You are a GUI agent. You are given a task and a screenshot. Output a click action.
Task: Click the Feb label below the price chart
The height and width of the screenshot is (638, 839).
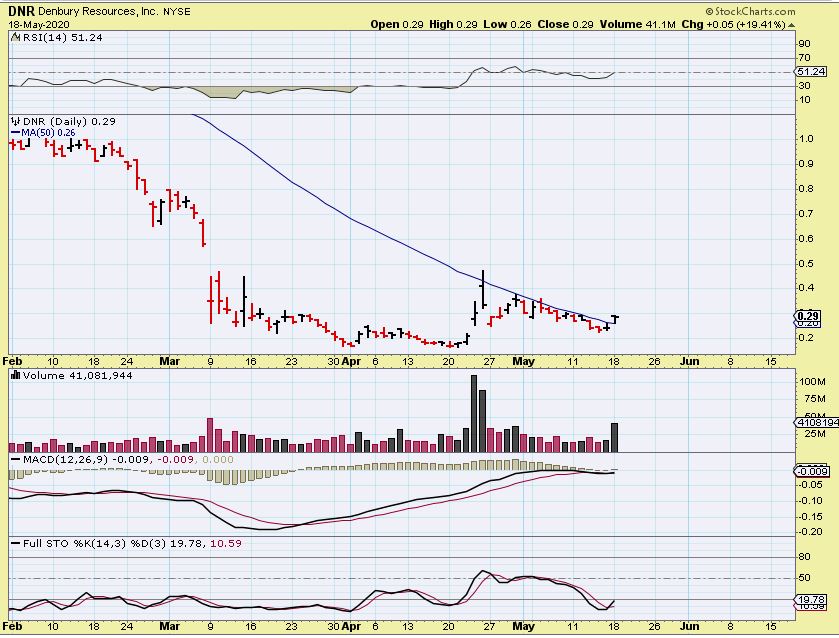point(12,361)
